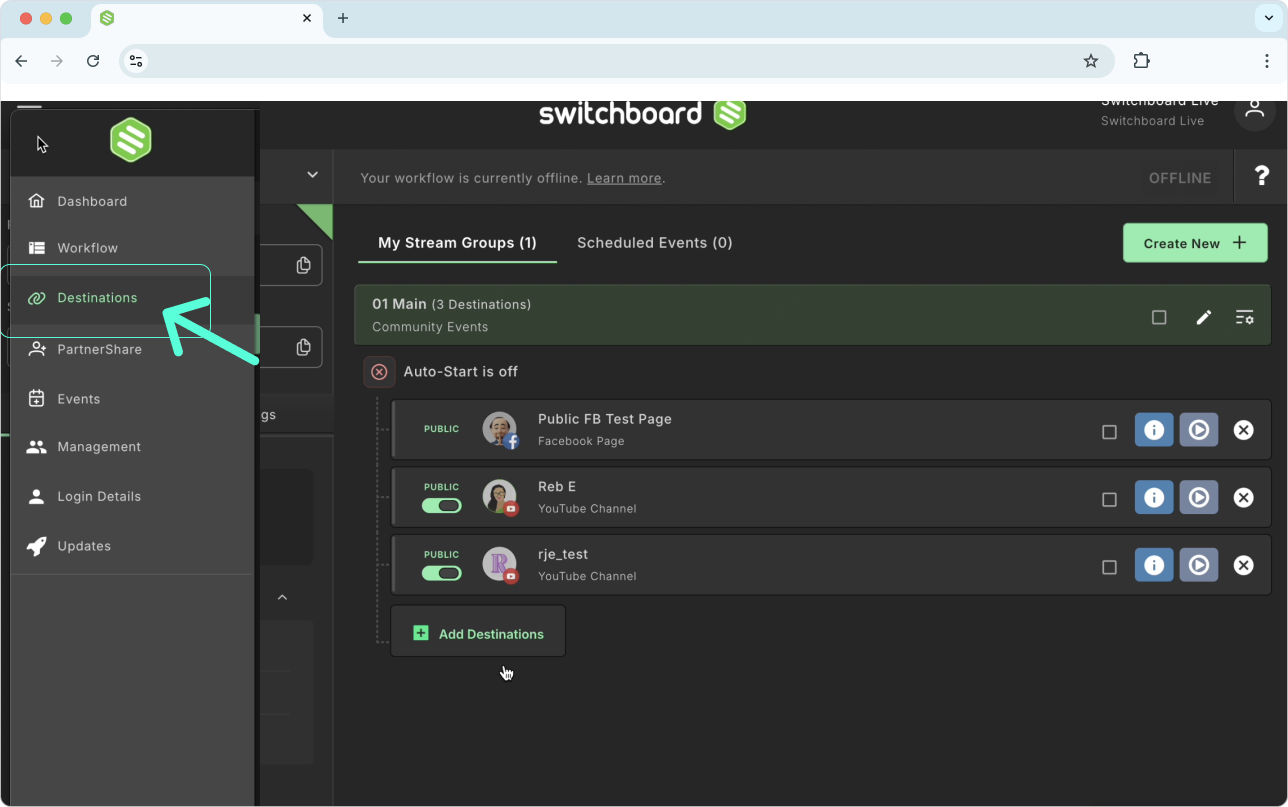This screenshot has width=1288, height=807.
Task: Collapse the left panel section with up chevron
Action: click(x=282, y=597)
